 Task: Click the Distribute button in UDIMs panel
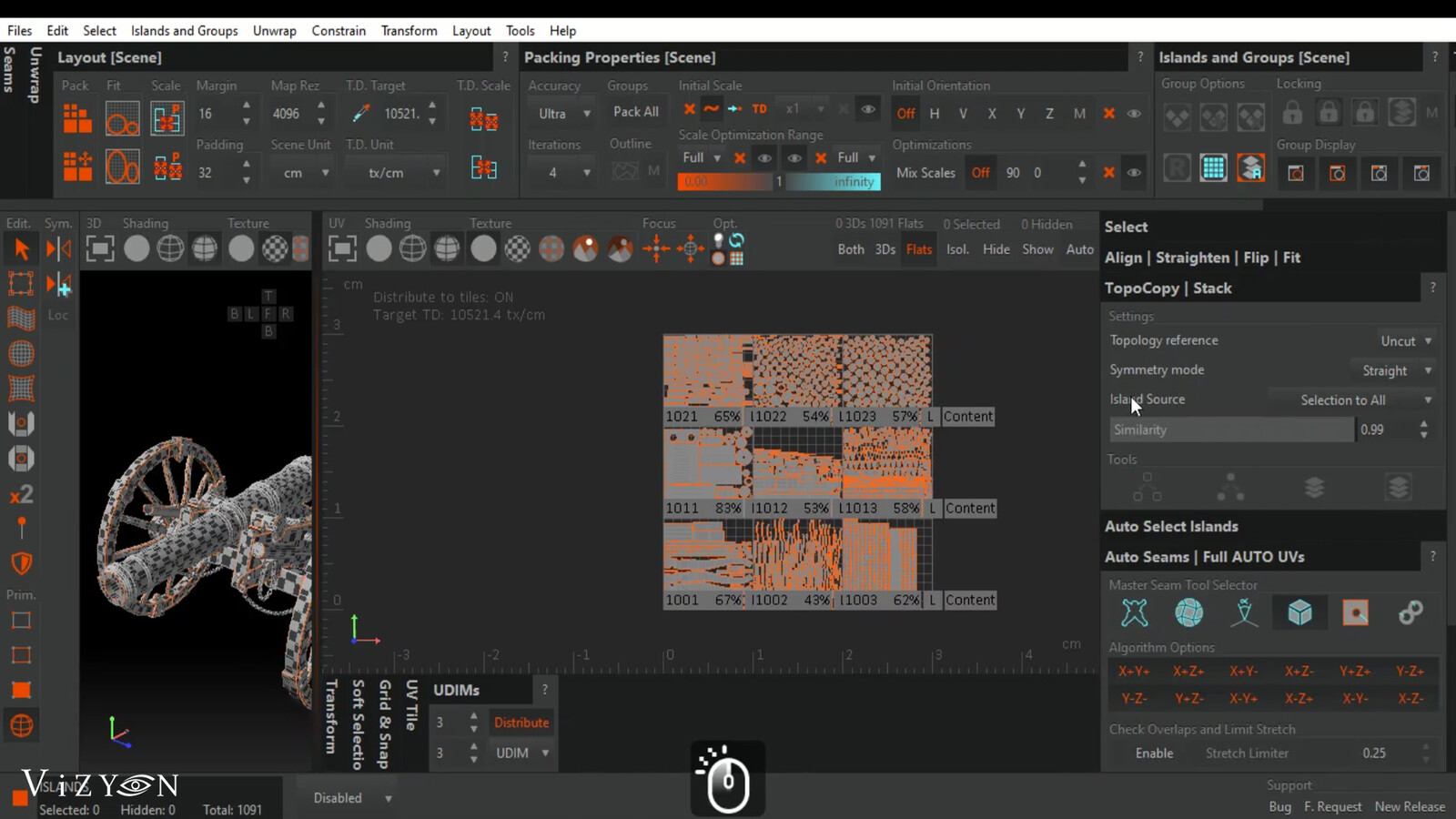pyautogui.click(x=521, y=723)
